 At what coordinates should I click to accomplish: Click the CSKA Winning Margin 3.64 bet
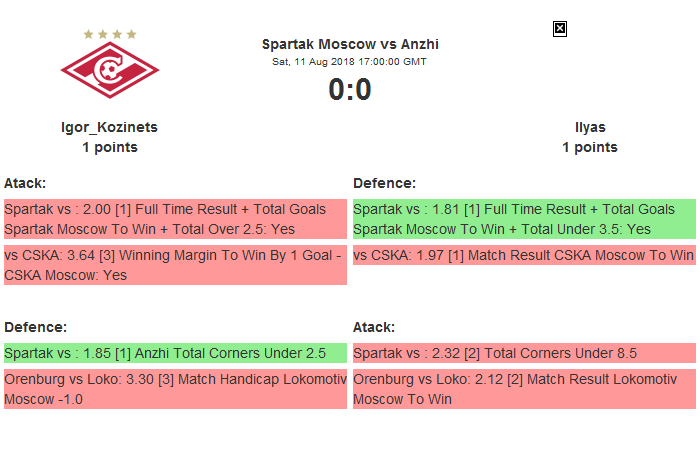point(175,265)
